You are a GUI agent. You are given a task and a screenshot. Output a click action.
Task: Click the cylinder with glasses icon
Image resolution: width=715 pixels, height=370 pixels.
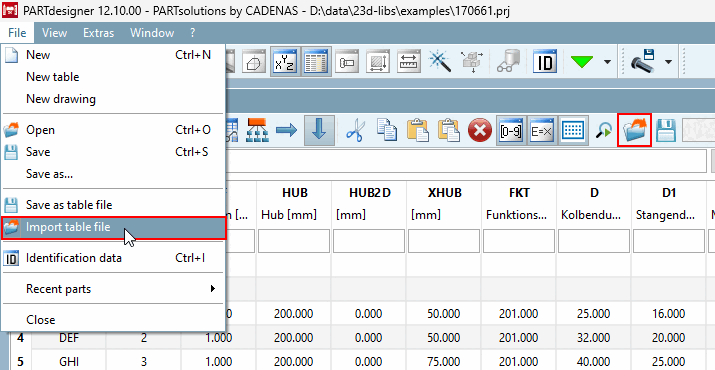507,62
